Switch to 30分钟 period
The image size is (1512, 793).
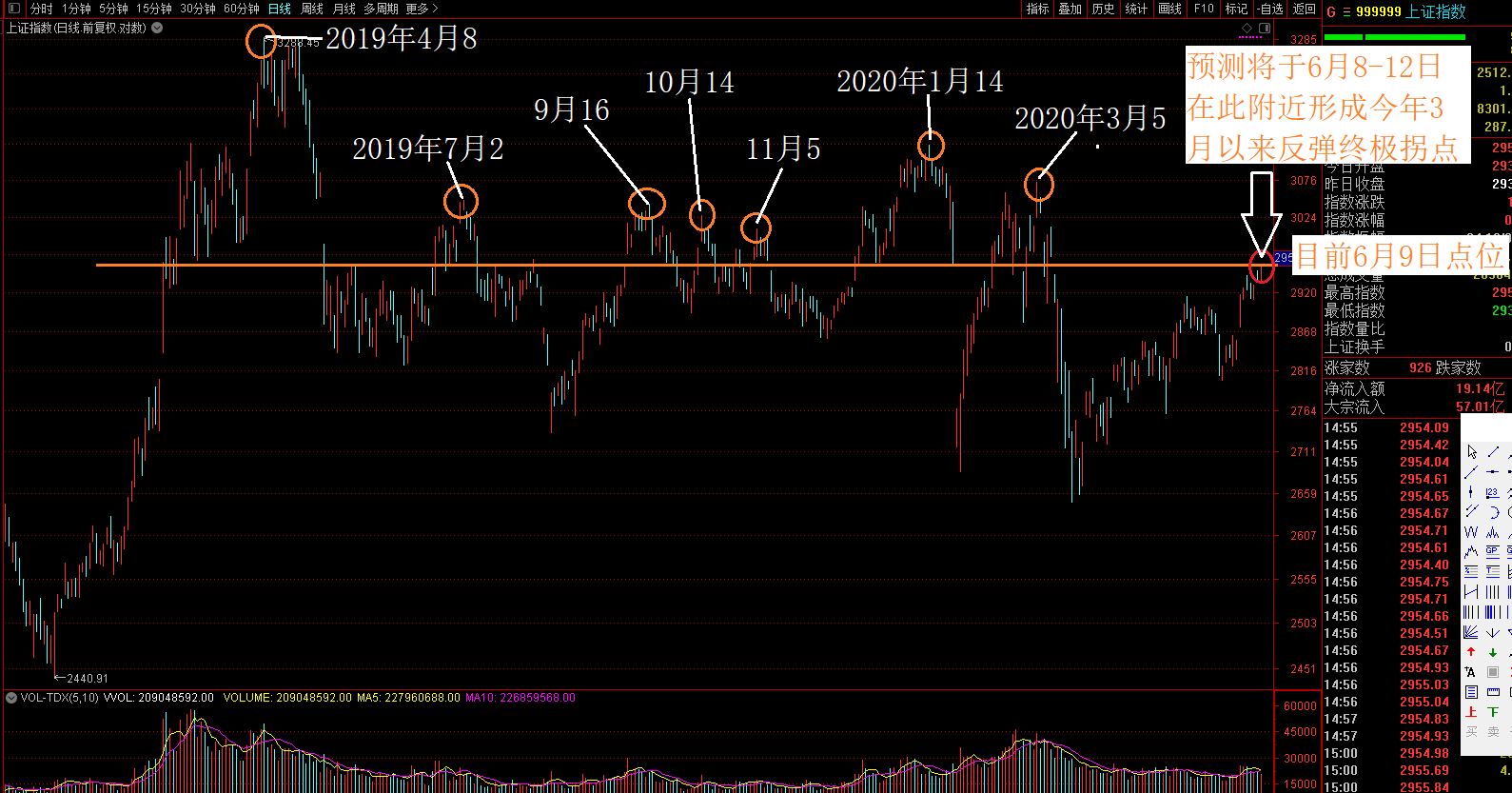tap(198, 9)
